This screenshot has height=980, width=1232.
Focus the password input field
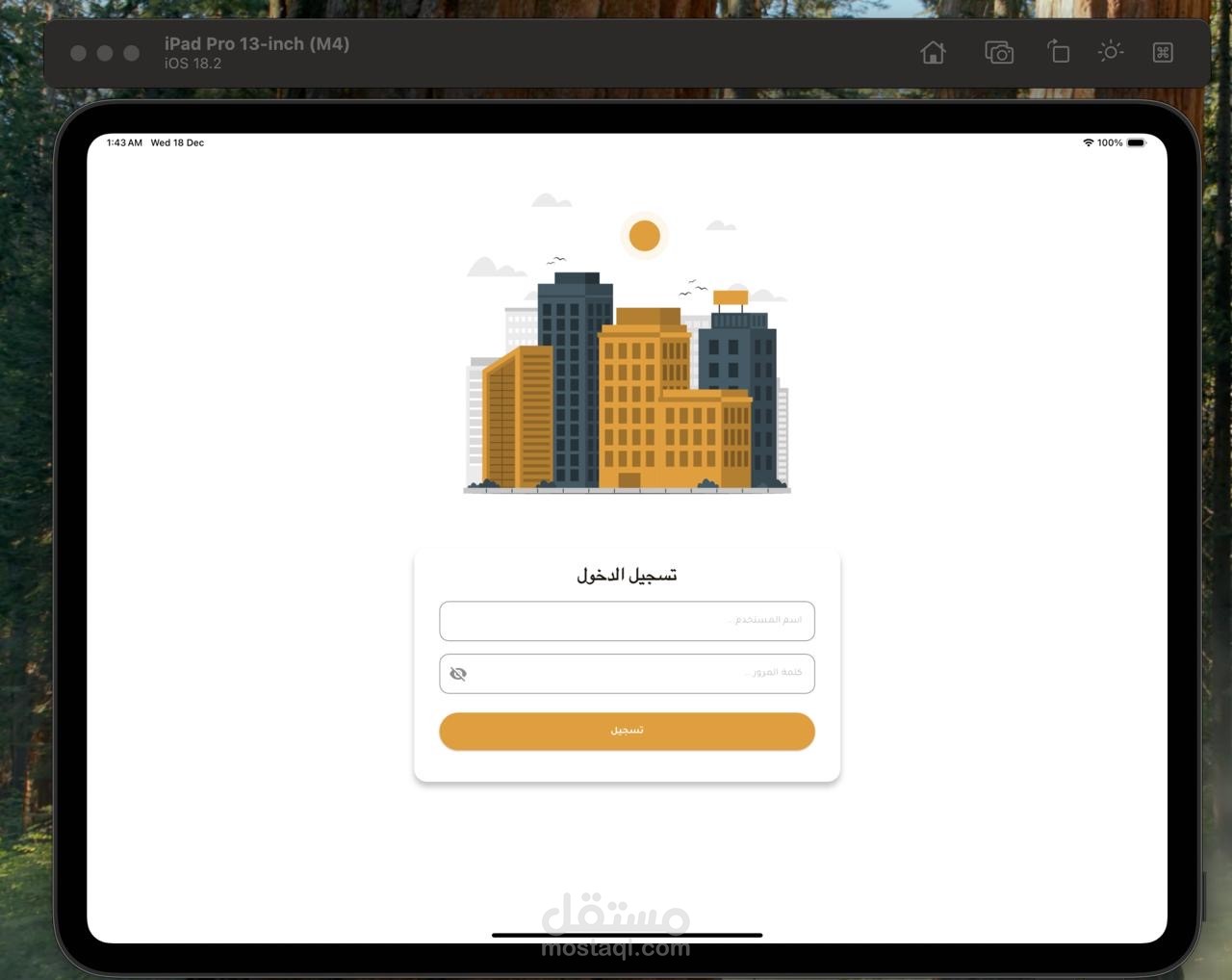click(627, 674)
